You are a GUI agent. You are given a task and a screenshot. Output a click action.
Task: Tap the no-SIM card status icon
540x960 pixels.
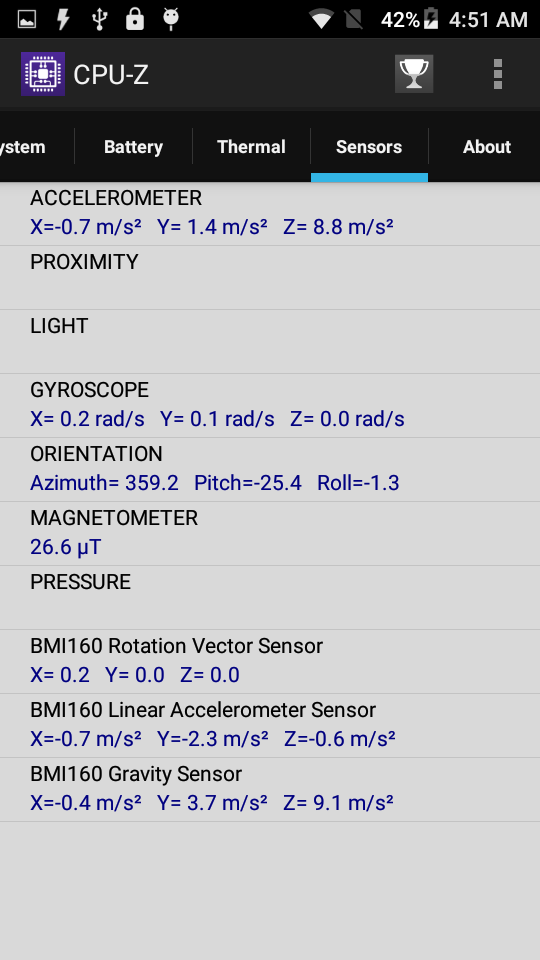(x=354, y=19)
